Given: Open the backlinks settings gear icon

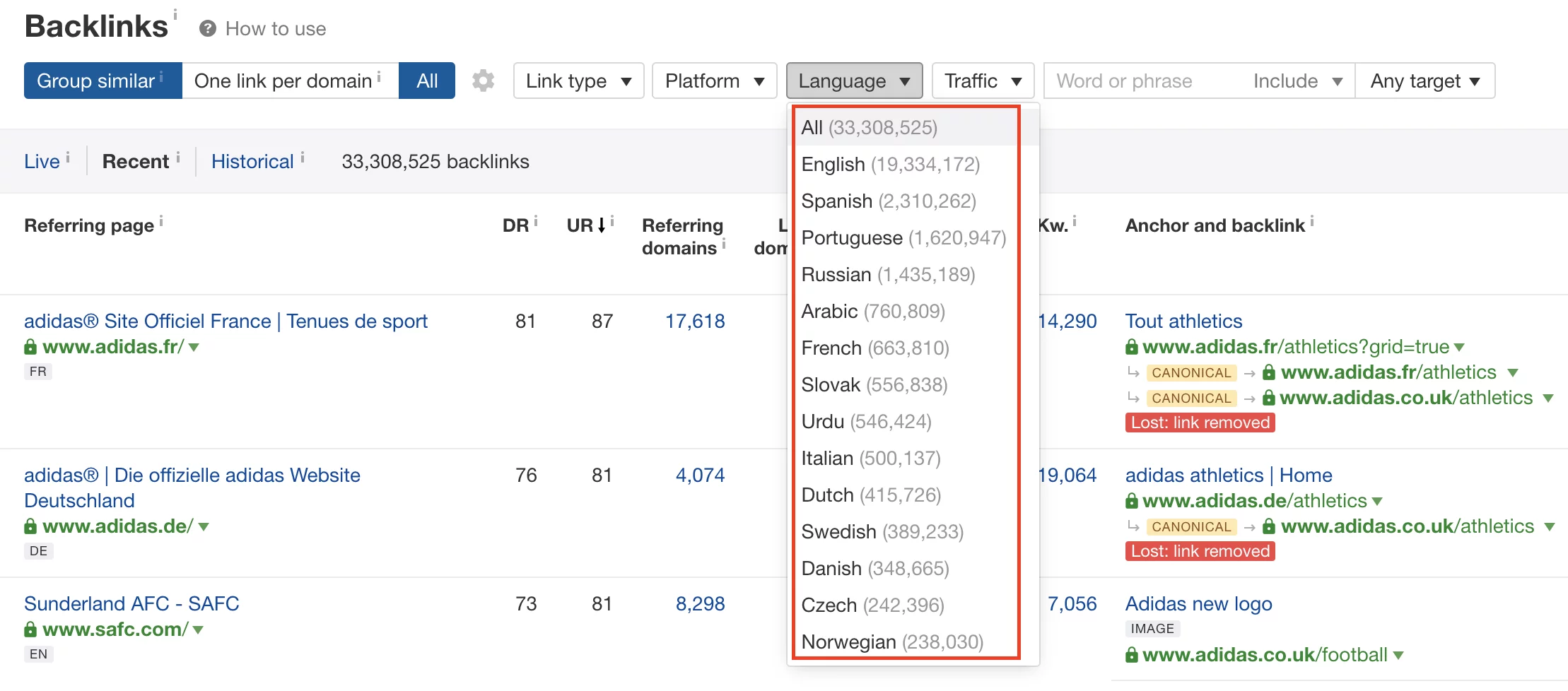Looking at the screenshot, I should [483, 81].
